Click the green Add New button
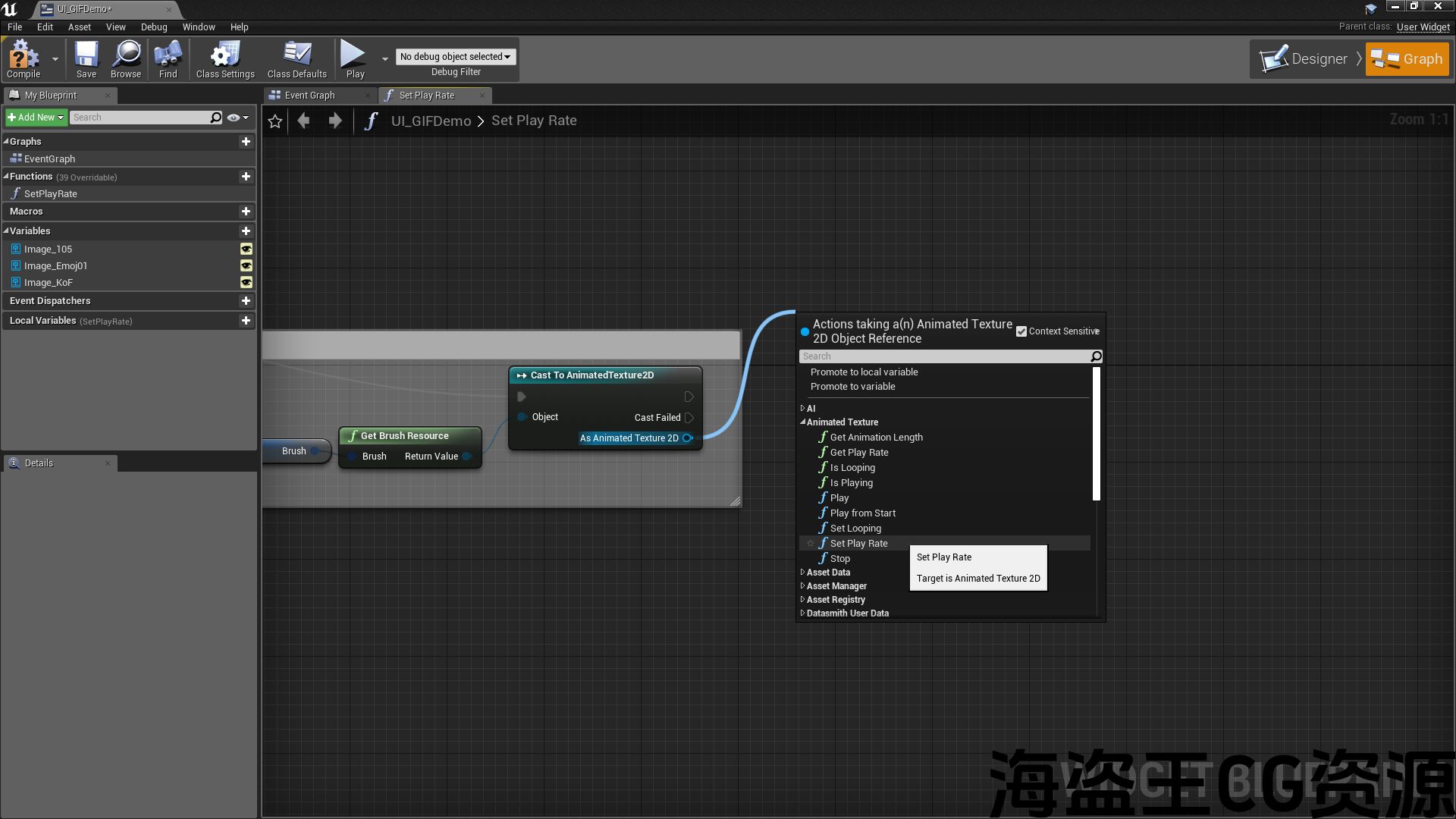 pos(35,118)
